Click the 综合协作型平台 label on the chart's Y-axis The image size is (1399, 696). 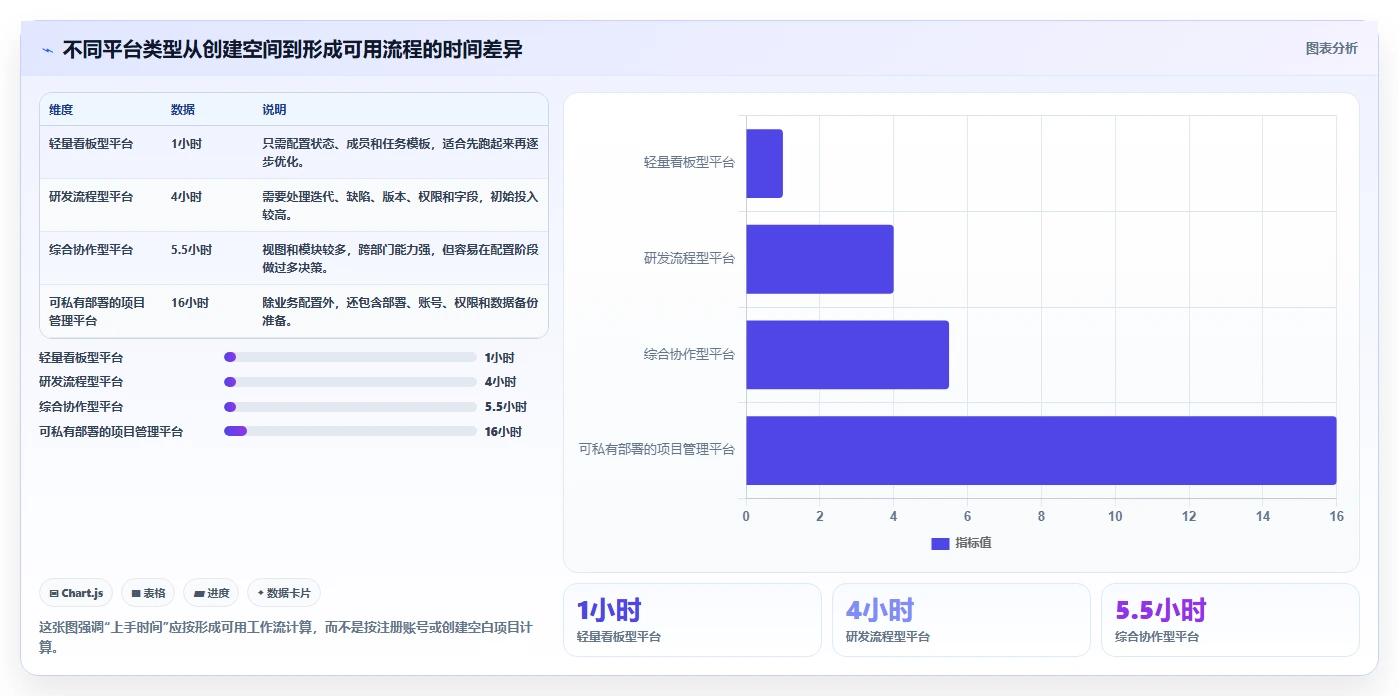689,354
